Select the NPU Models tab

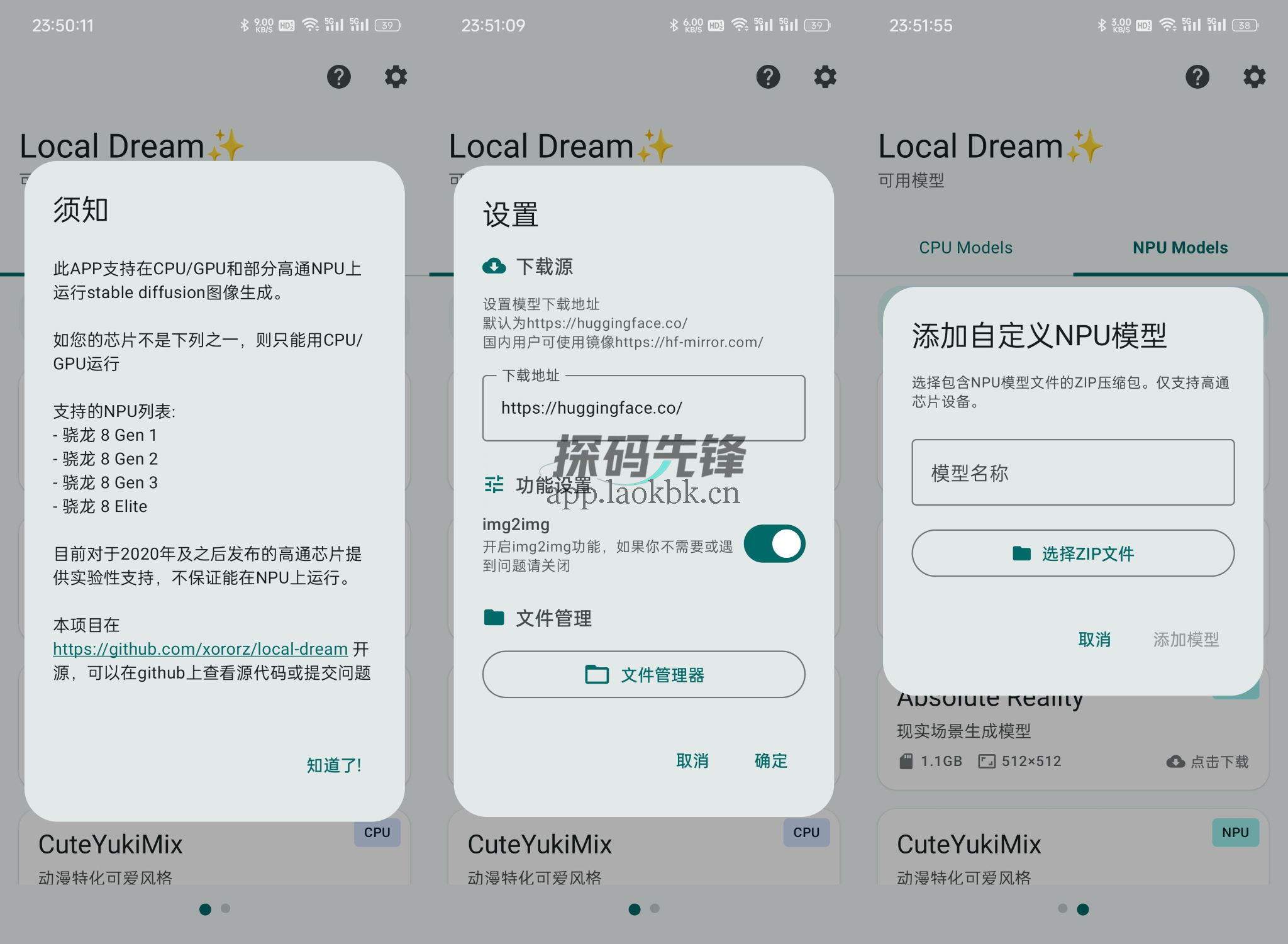point(1180,248)
